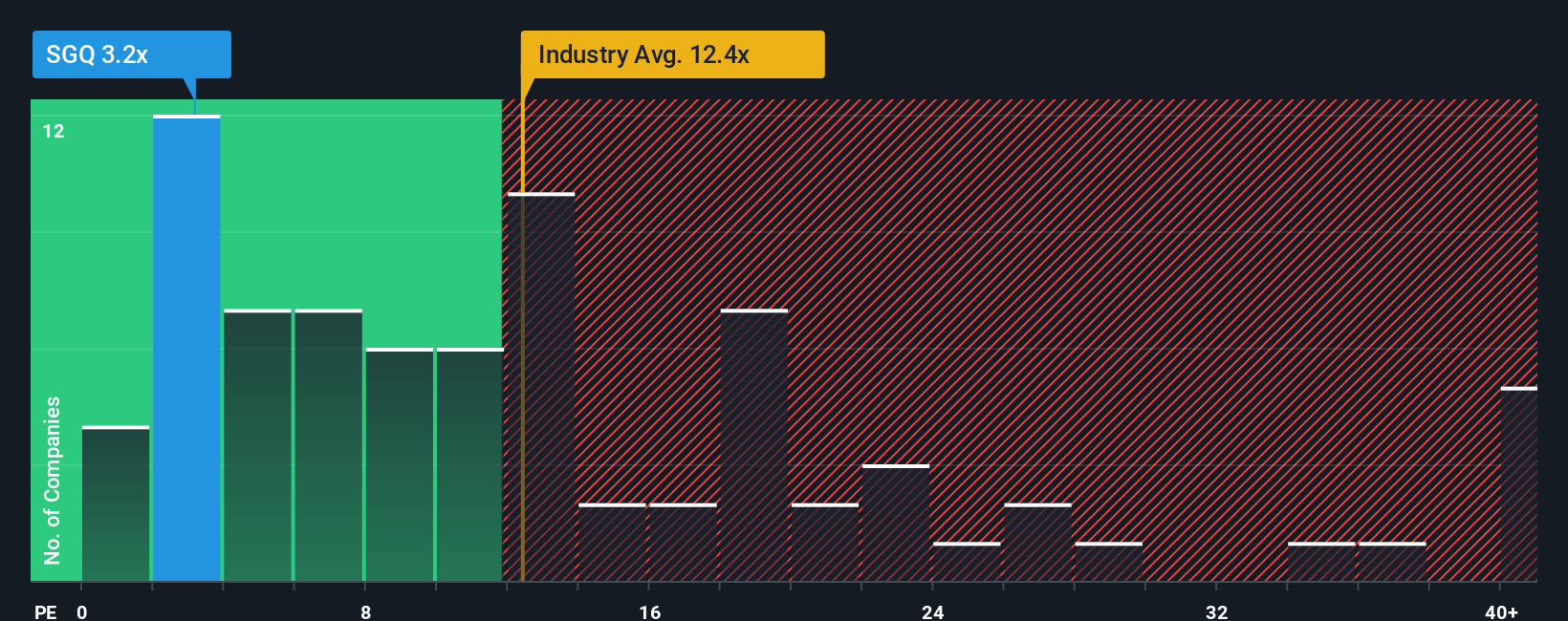Click the x-axis label '40+'

(x=1501, y=611)
